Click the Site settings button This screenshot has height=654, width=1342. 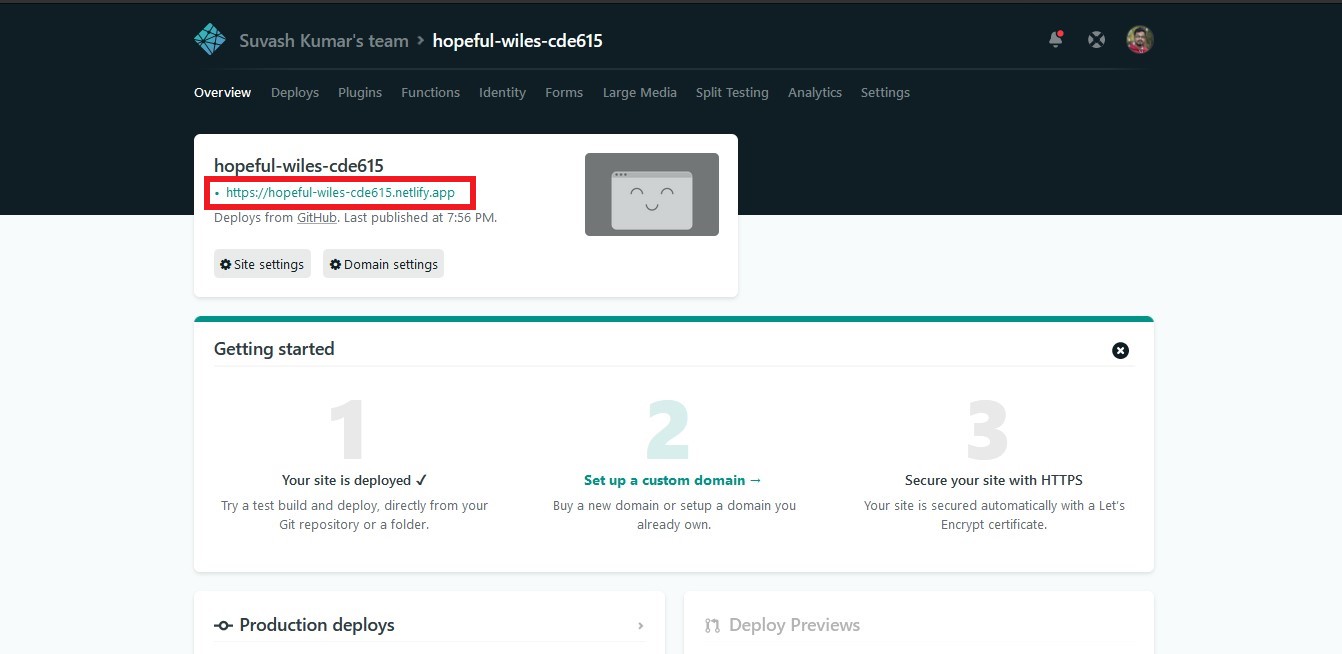(x=262, y=264)
